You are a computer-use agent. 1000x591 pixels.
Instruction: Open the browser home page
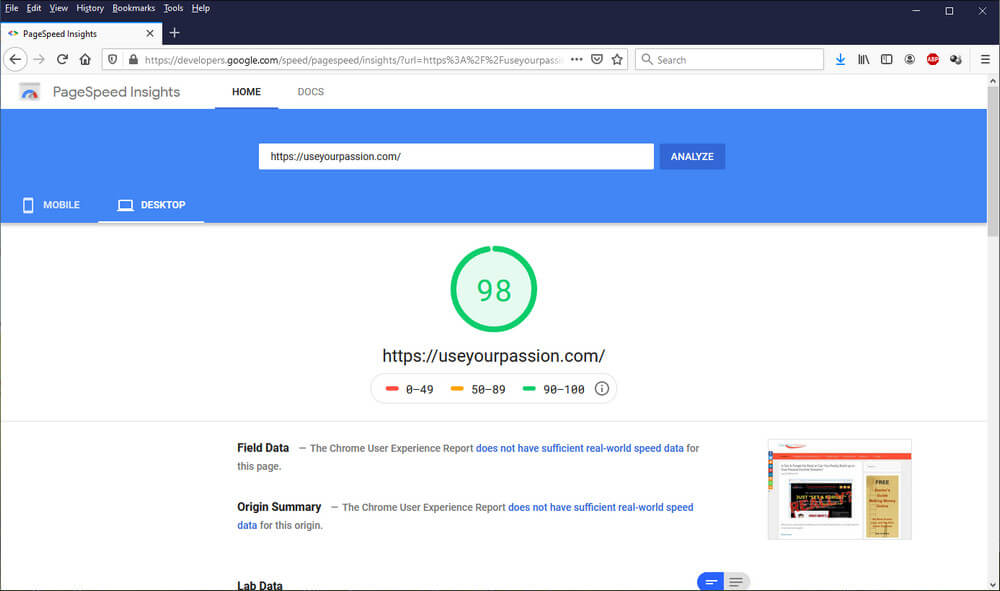tap(85, 59)
